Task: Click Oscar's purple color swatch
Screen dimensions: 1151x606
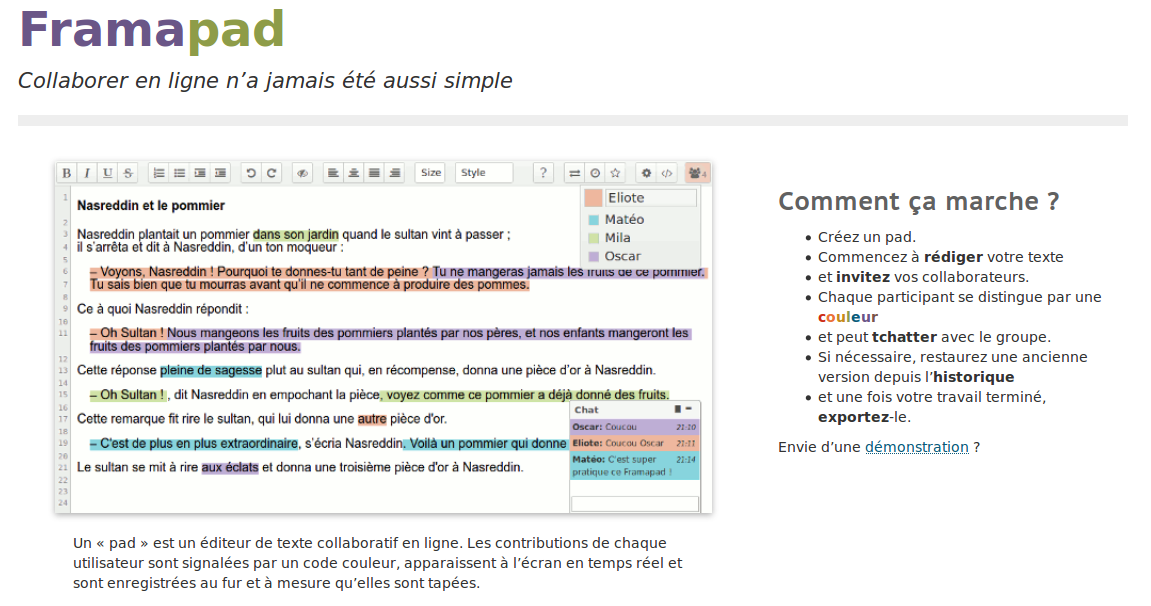Action: tap(594, 257)
